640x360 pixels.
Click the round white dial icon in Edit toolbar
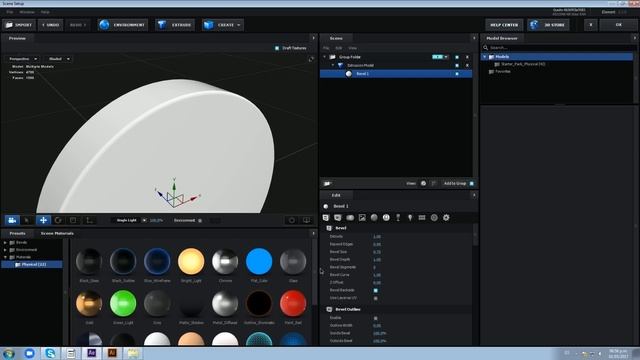coord(386,218)
